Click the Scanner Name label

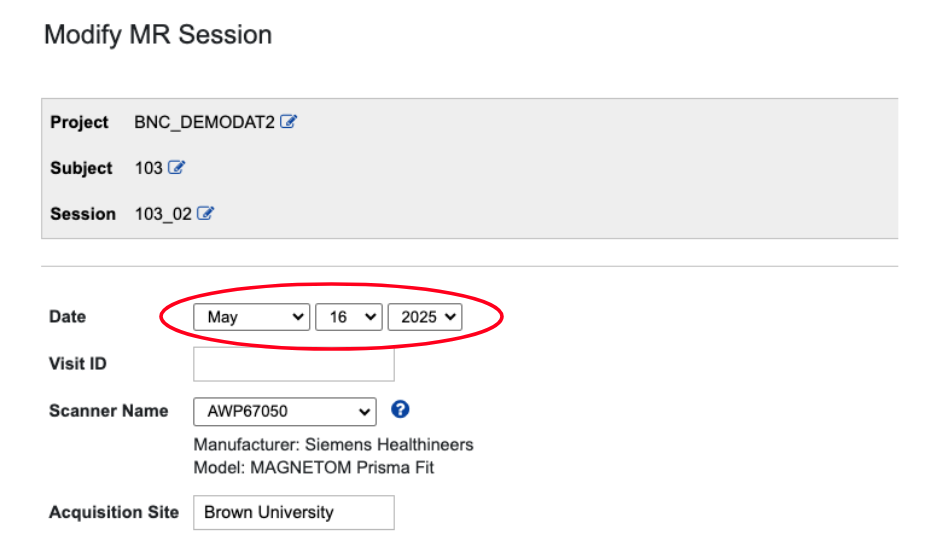(x=109, y=411)
